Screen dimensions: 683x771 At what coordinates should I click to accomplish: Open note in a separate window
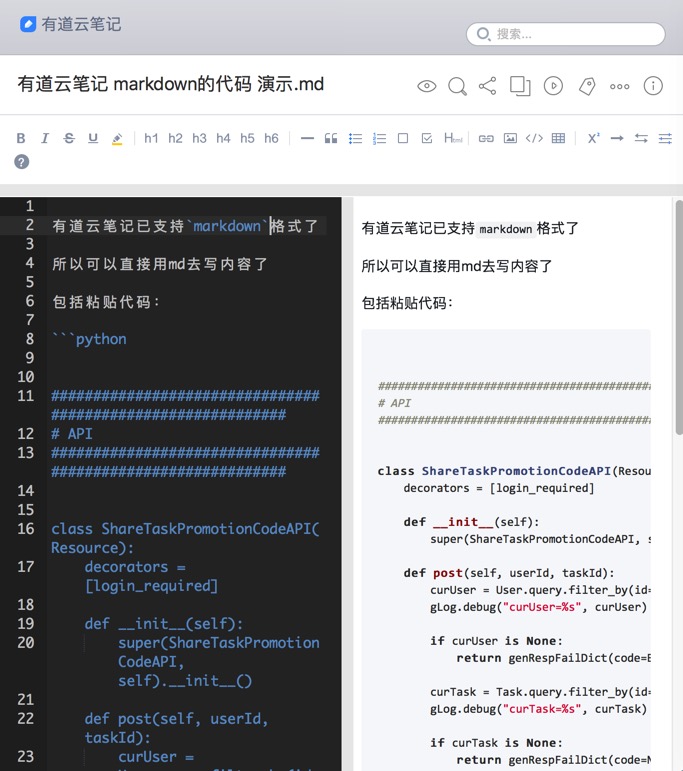pyautogui.click(x=520, y=86)
